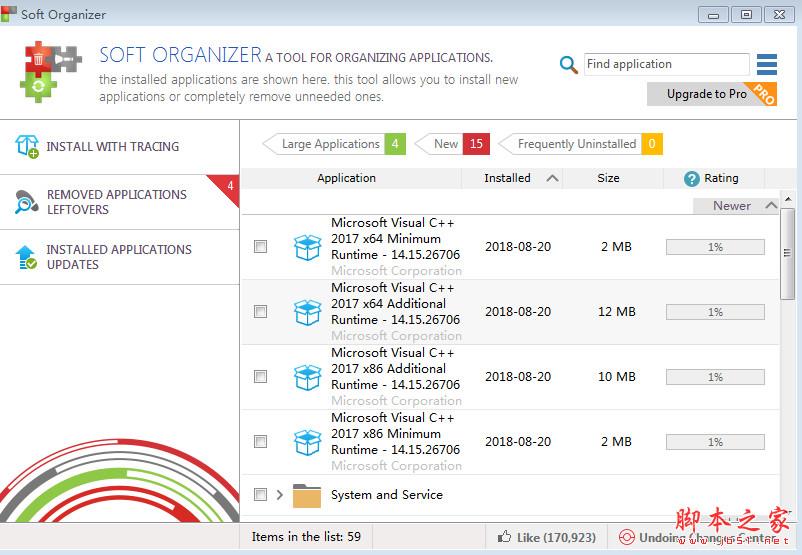Select the 2017 x86 Minimum Runtime name text
The height and width of the screenshot is (555, 802).
tap(395, 434)
